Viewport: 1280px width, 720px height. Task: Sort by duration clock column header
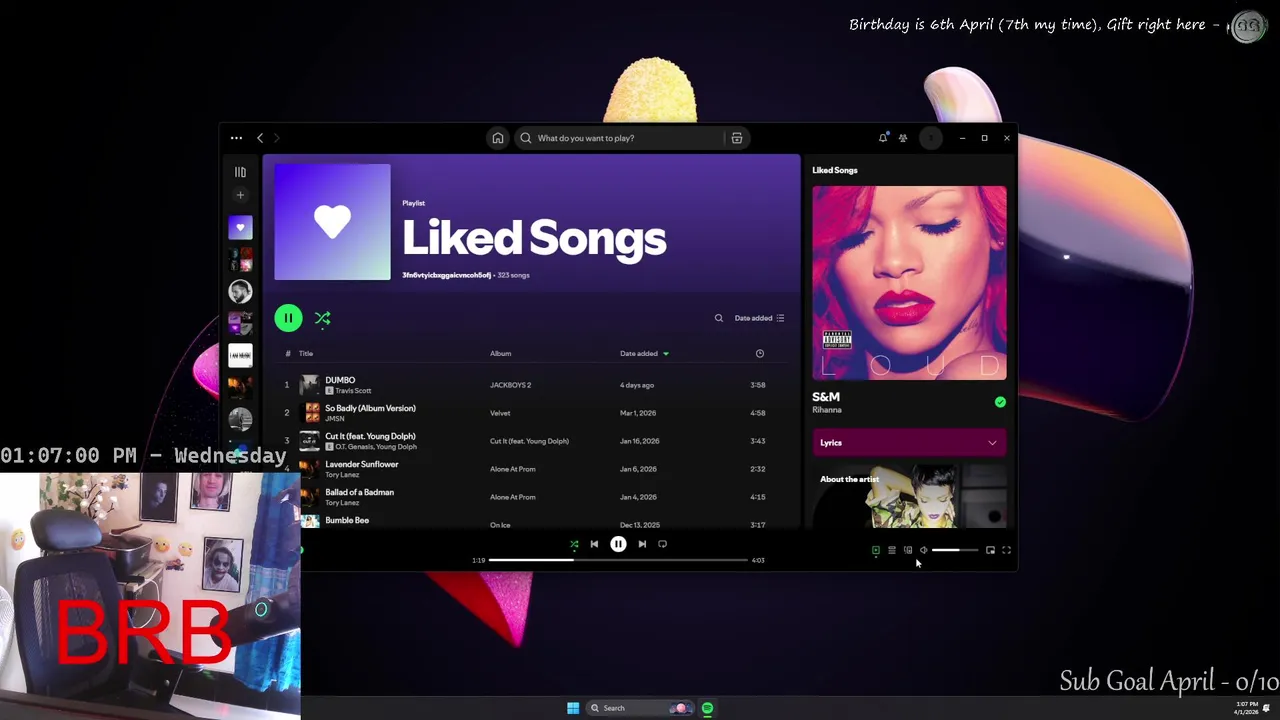(x=759, y=353)
